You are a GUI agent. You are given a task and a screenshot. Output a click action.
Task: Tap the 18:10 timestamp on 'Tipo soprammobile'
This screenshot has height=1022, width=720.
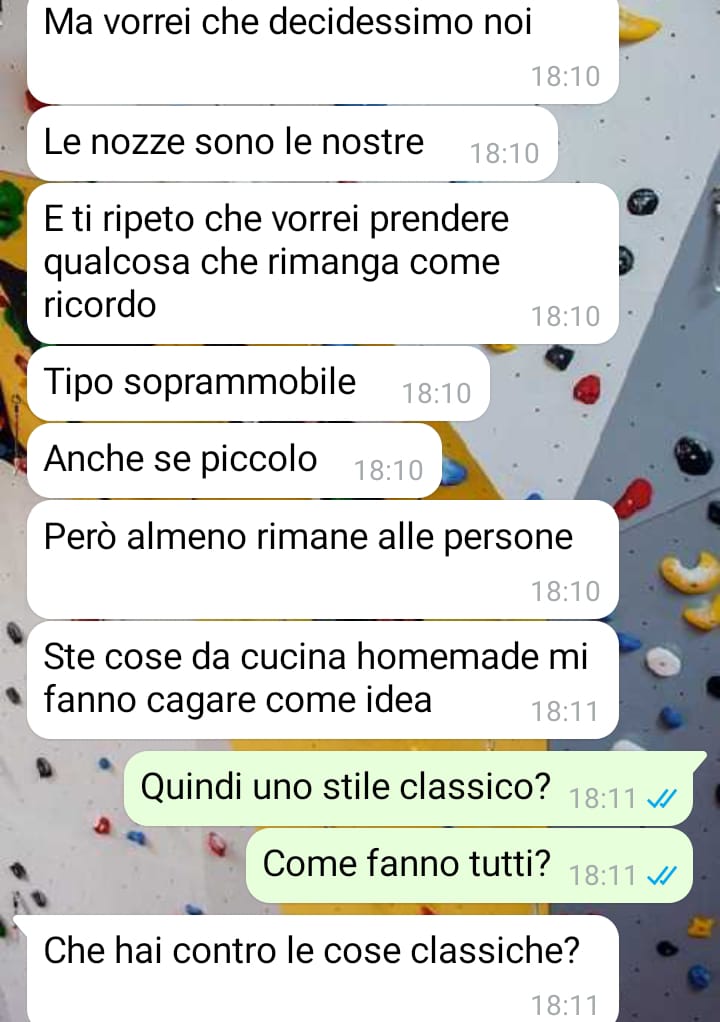pos(436,393)
